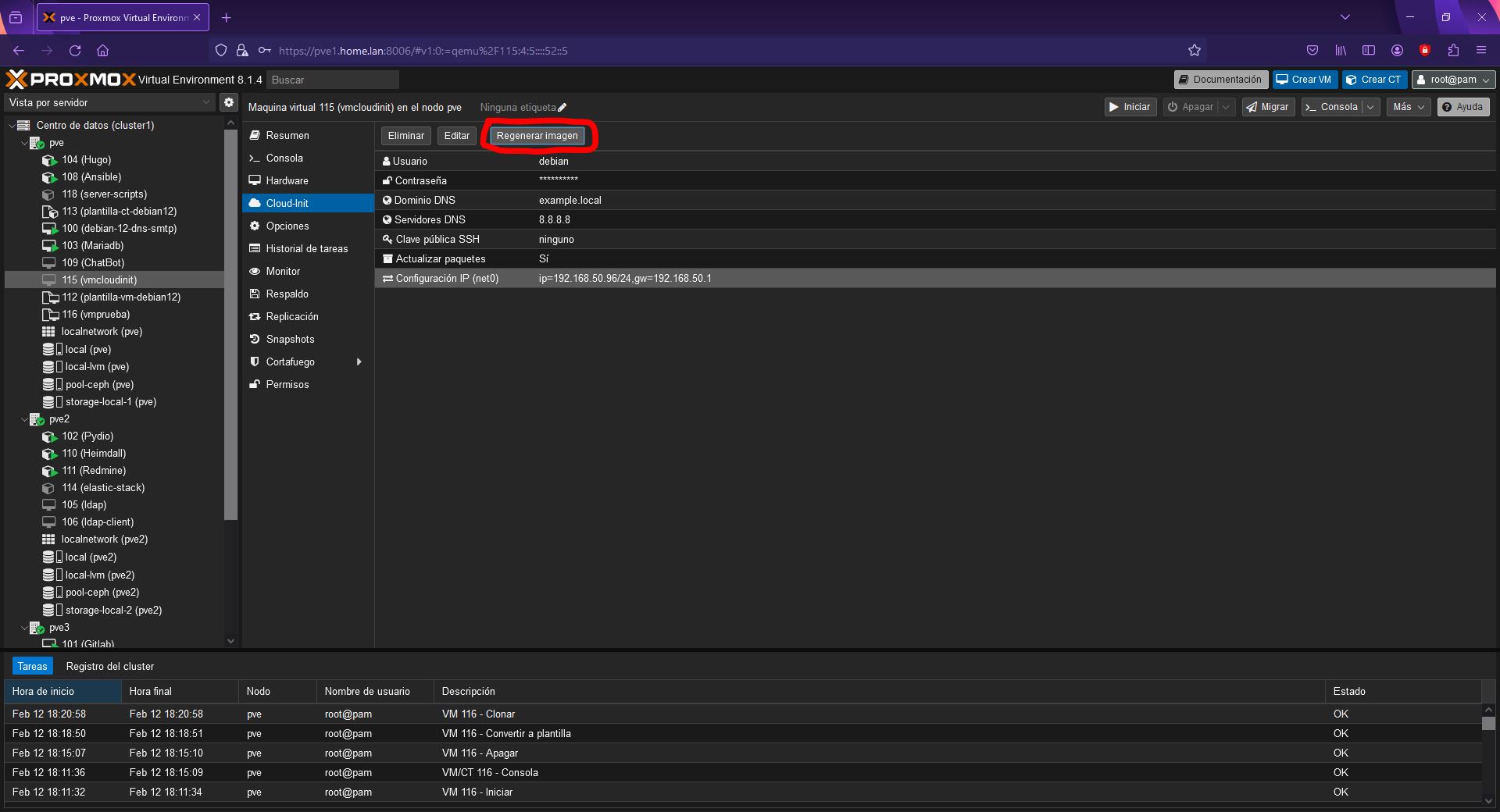Sort by Hora de inicio column header
Viewport: 1500px width, 812px height.
click(x=63, y=691)
